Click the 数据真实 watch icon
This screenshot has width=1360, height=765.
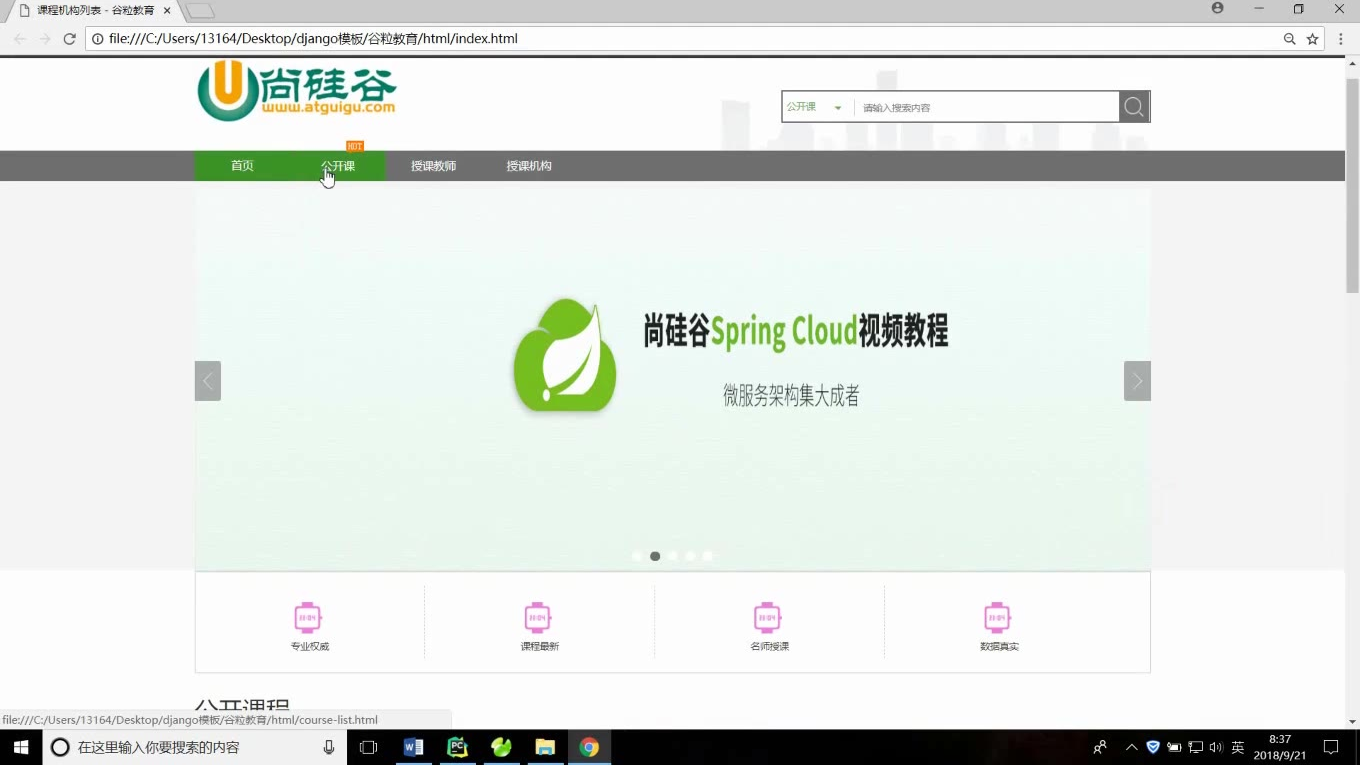point(997,618)
